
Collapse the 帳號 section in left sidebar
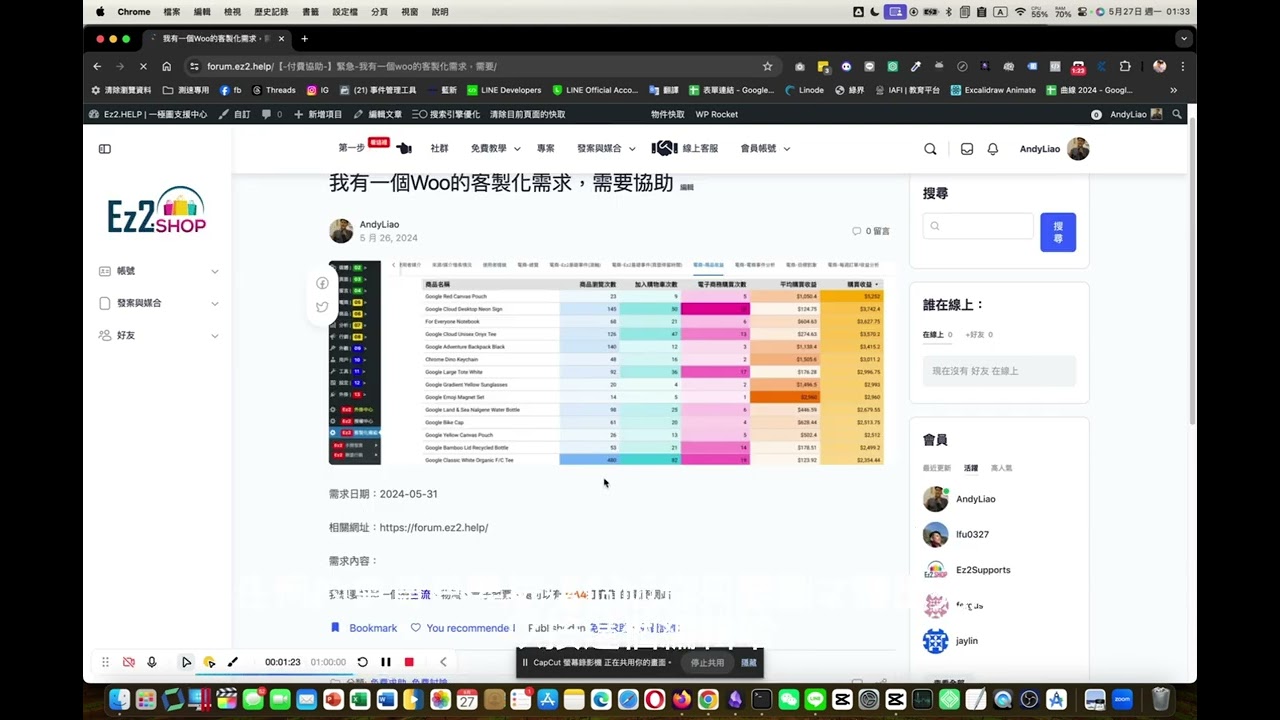tap(214, 270)
